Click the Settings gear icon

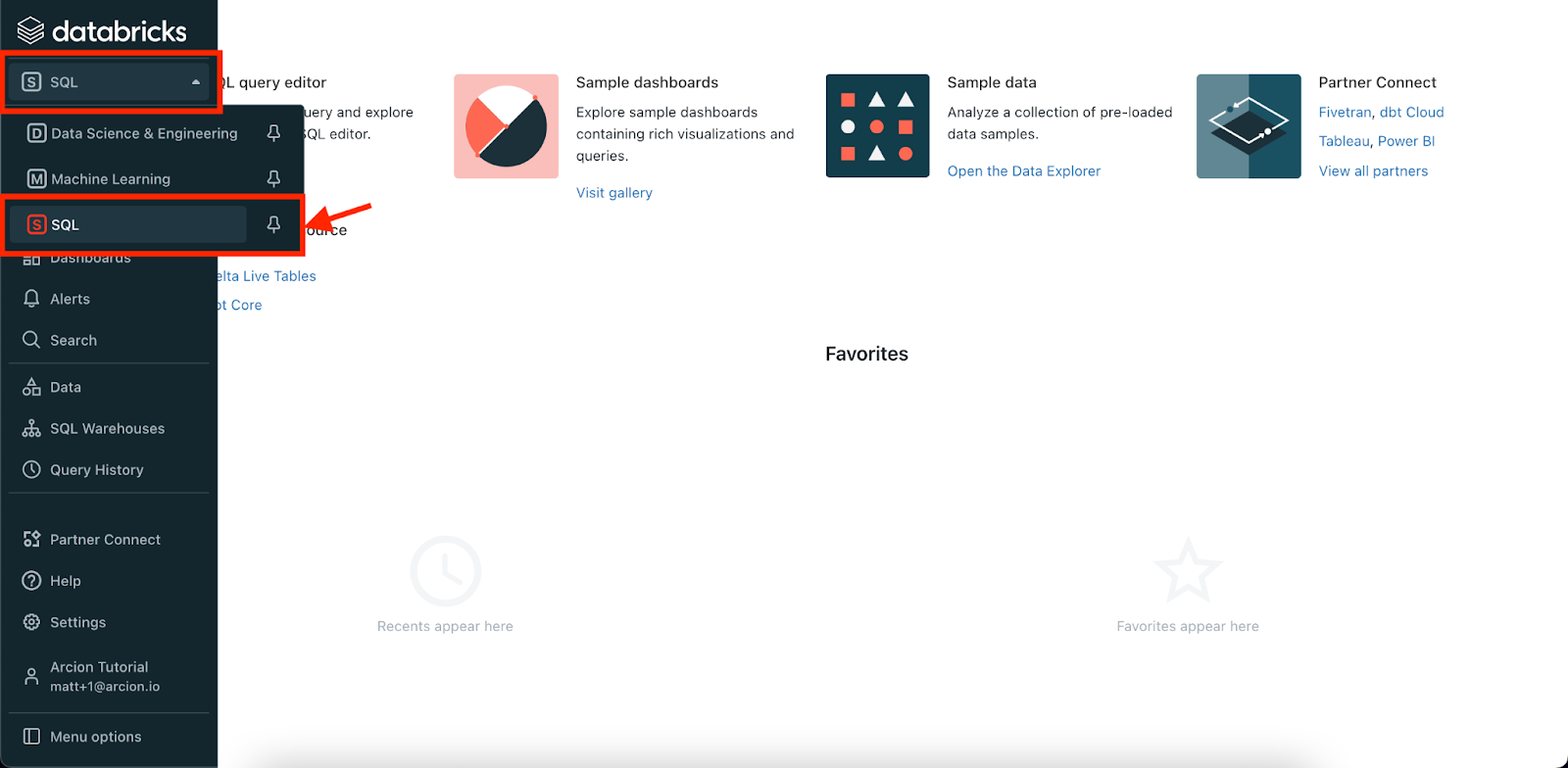31,622
